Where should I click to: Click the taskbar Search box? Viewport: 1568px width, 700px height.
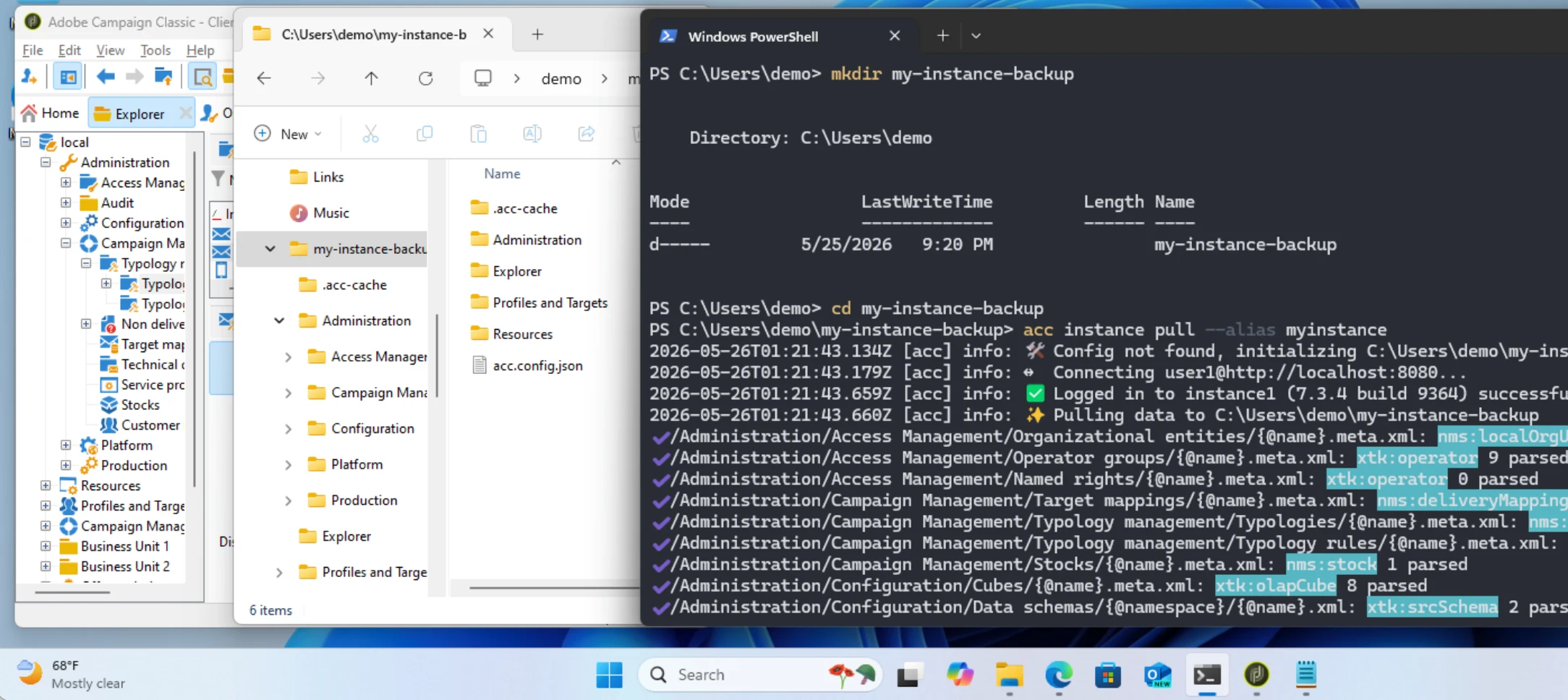click(x=759, y=675)
